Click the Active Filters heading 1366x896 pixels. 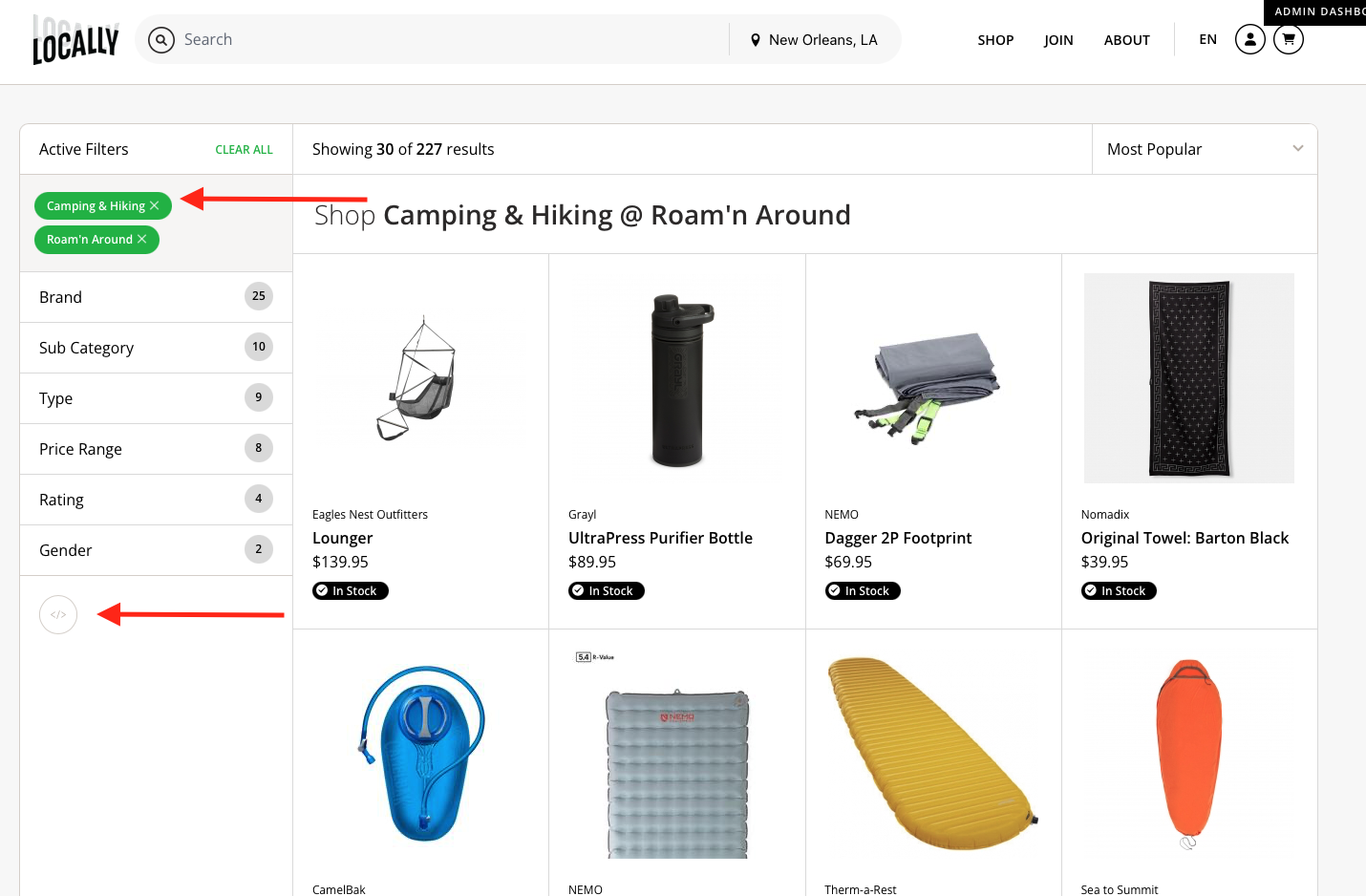pyautogui.click(x=83, y=149)
